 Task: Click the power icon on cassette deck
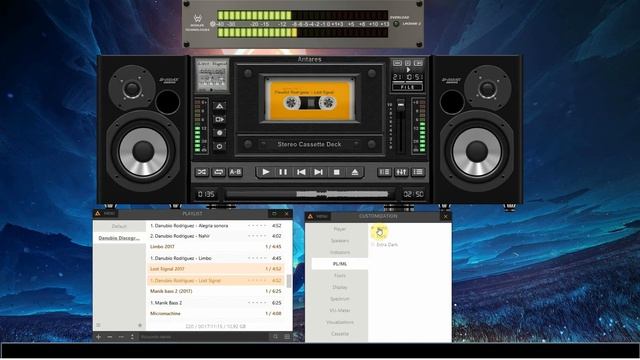pos(219,146)
